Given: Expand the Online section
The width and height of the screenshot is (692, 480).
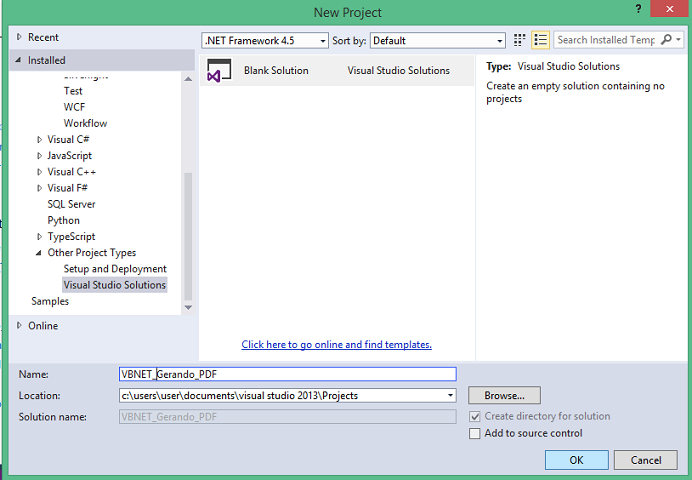Looking at the screenshot, I should (19, 326).
